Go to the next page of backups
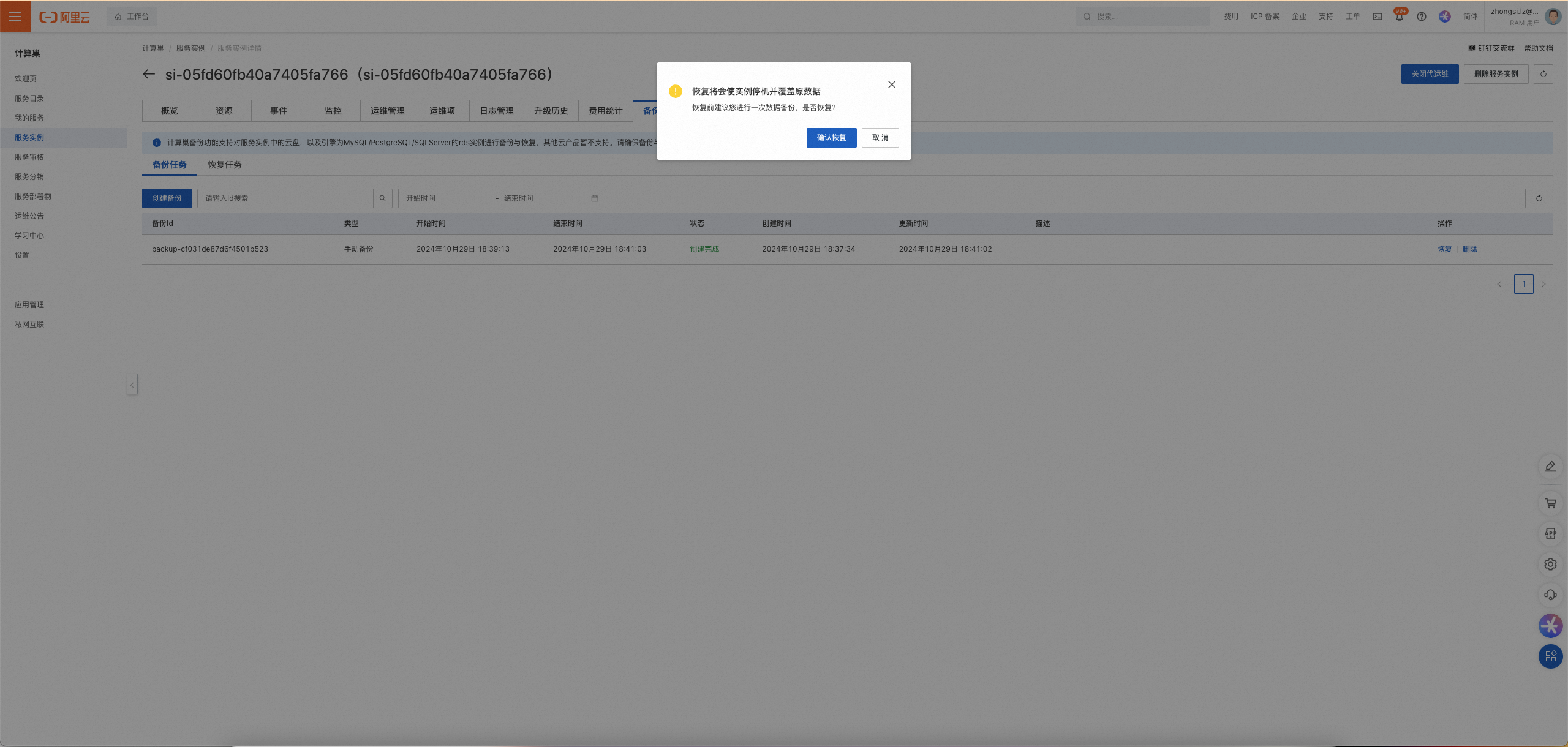1568x747 pixels. pyautogui.click(x=1543, y=284)
